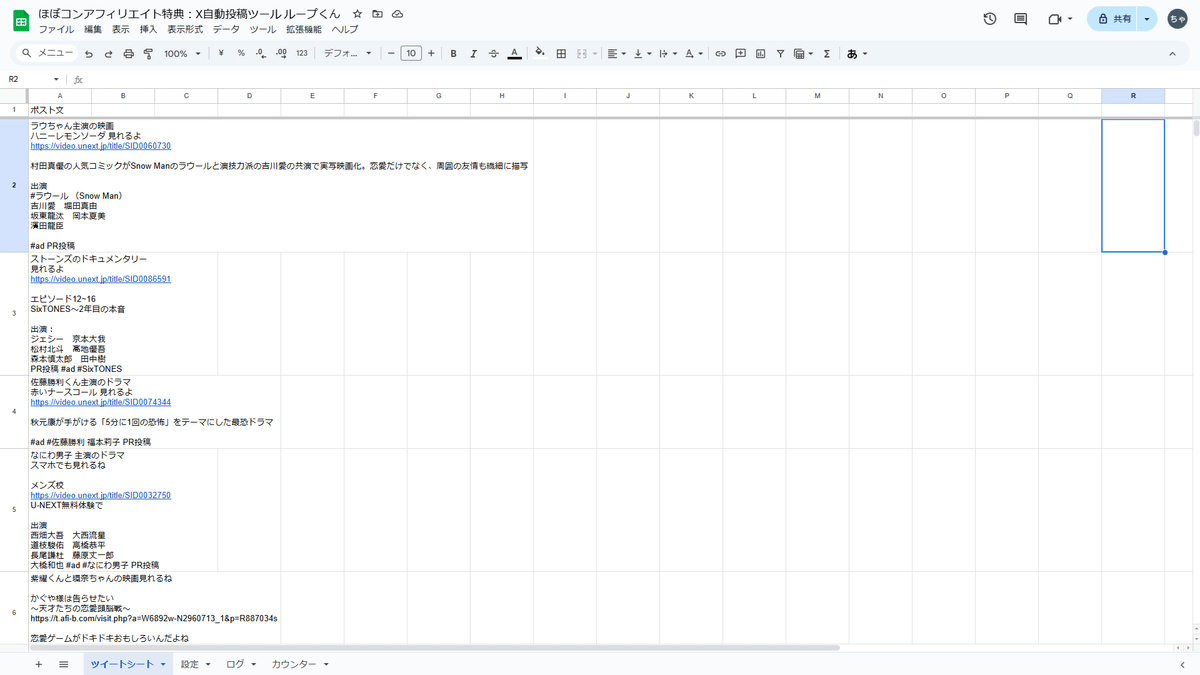The width and height of the screenshot is (1200, 675).
Task: Click the insert comment icon in toolbar
Action: [x=741, y=54]
